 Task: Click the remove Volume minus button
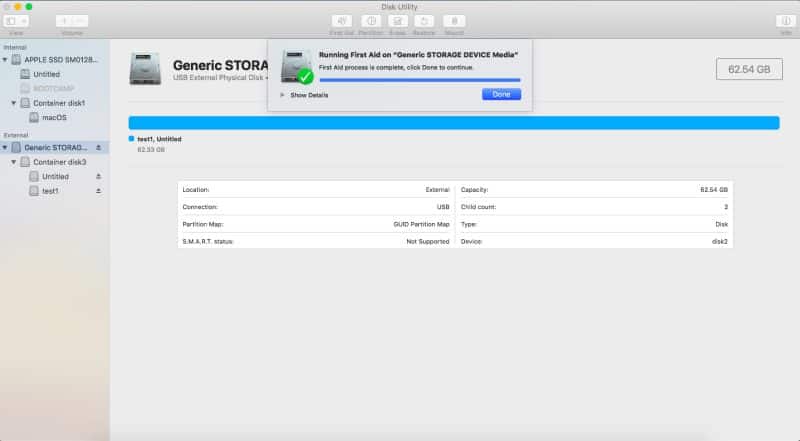(80, 21)
